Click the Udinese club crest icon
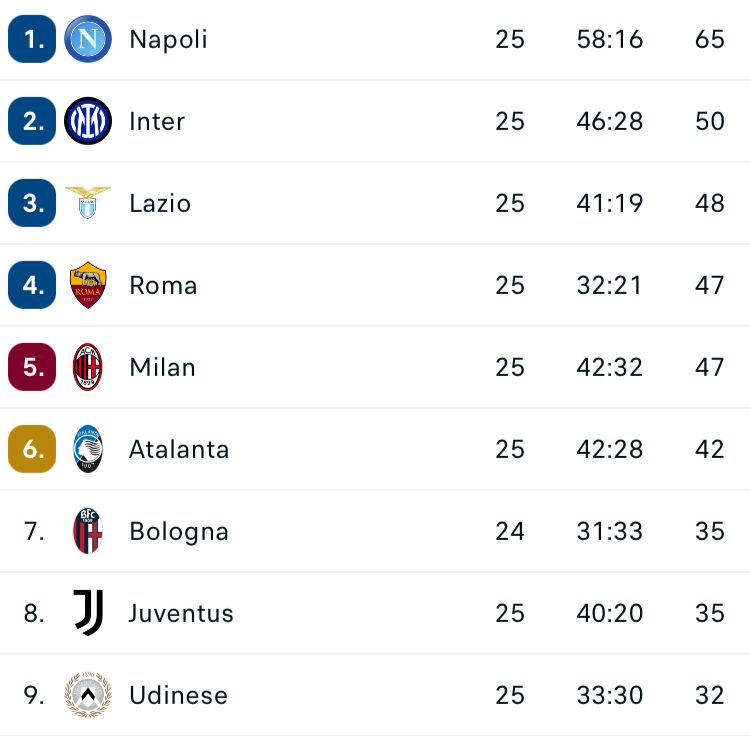Screen dimensions: 750x736 click(88, 695)
